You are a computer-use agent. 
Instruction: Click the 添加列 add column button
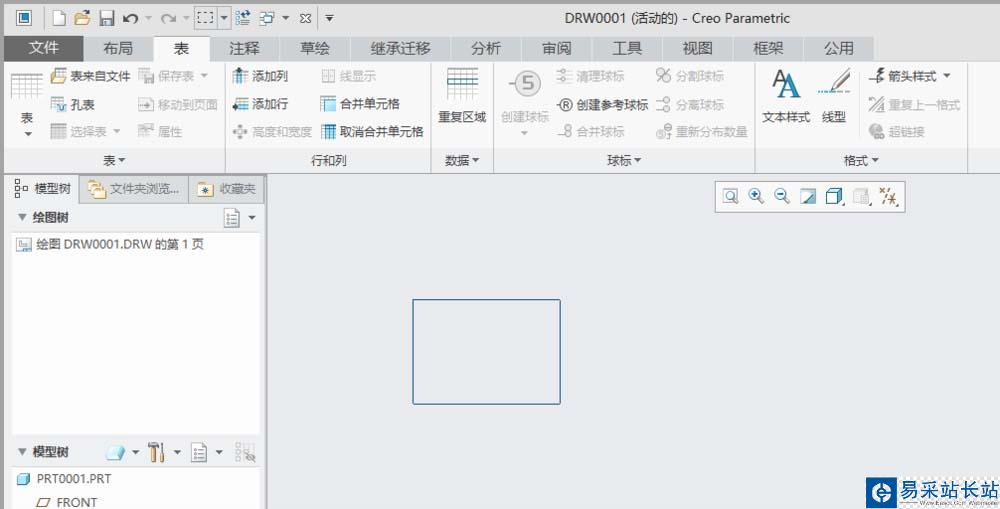coord(260,77)
